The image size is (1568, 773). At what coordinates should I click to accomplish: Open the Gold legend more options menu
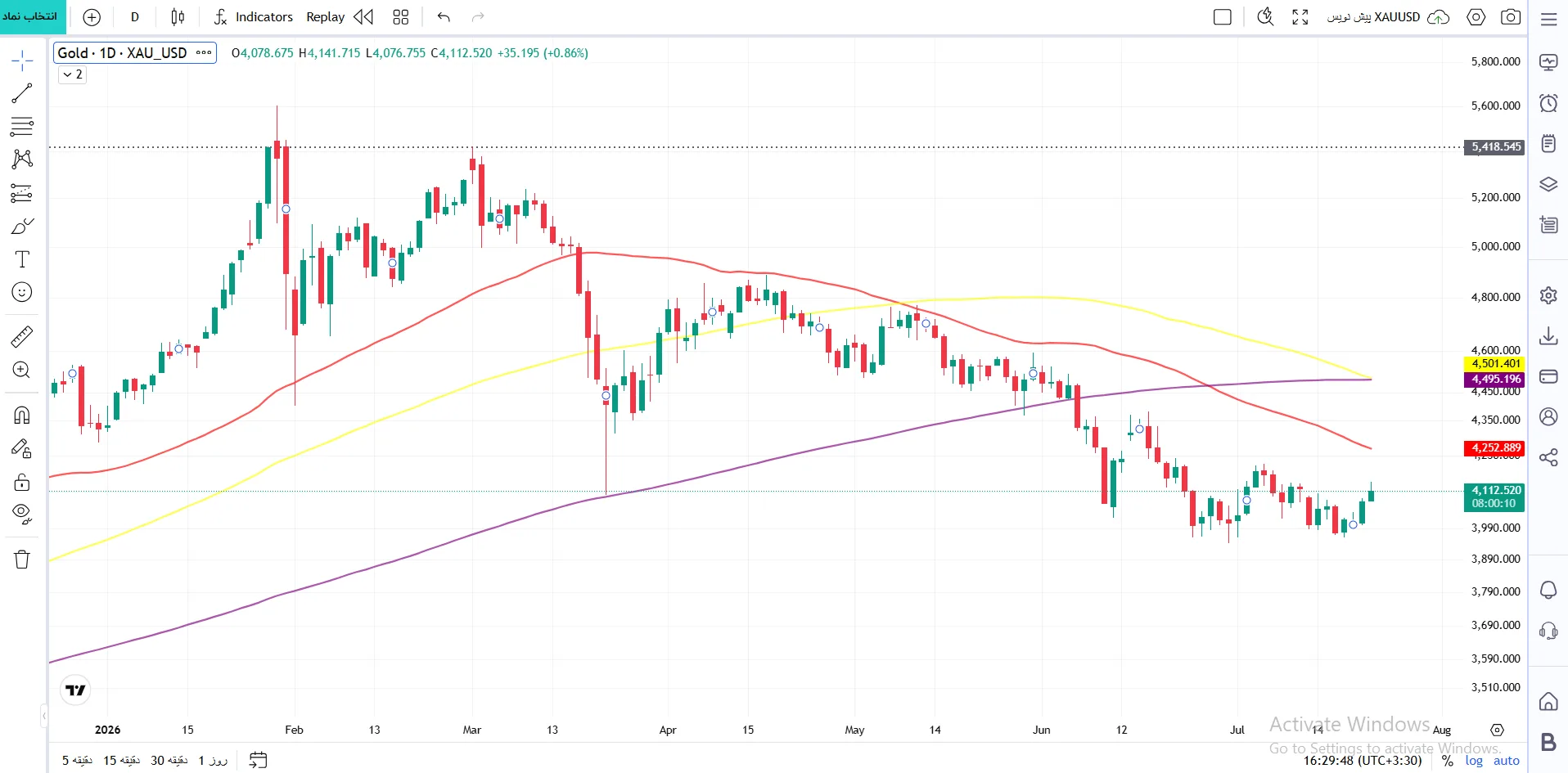click(204, 53)
